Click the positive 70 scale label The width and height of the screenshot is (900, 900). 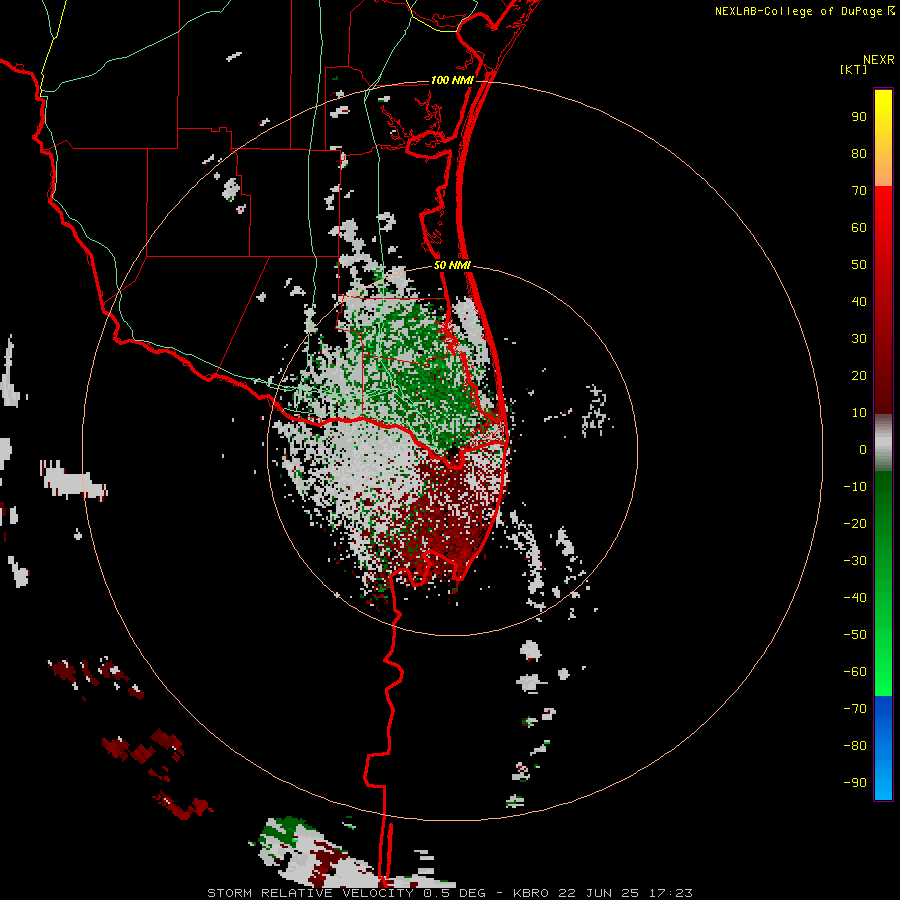click(x=859, y=191)
